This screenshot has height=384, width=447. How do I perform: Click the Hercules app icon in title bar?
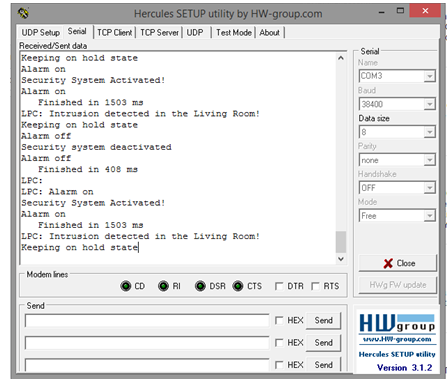23,13
